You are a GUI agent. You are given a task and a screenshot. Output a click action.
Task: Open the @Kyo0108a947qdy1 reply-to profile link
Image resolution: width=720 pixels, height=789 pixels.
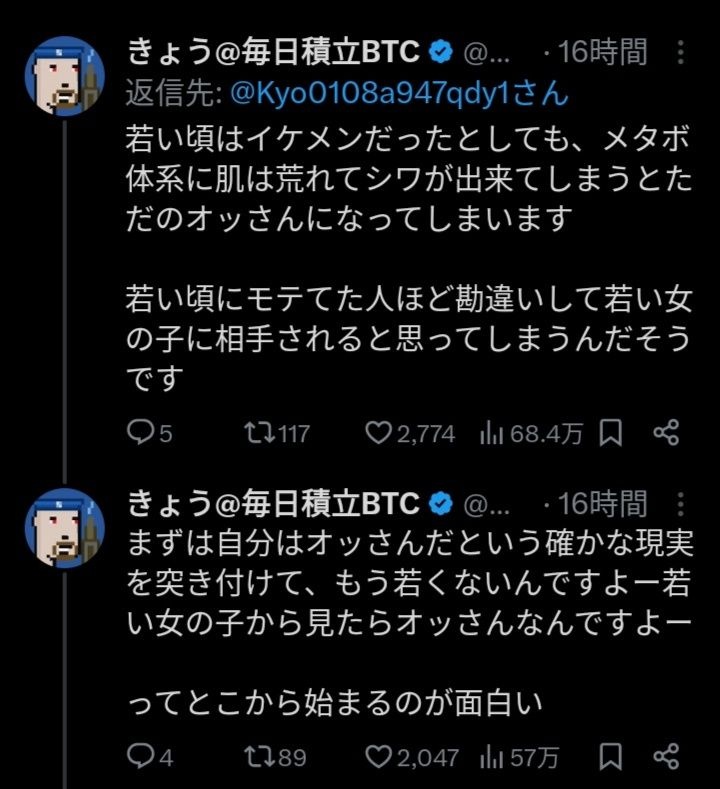pyautogui.click(x=399, y=93)
